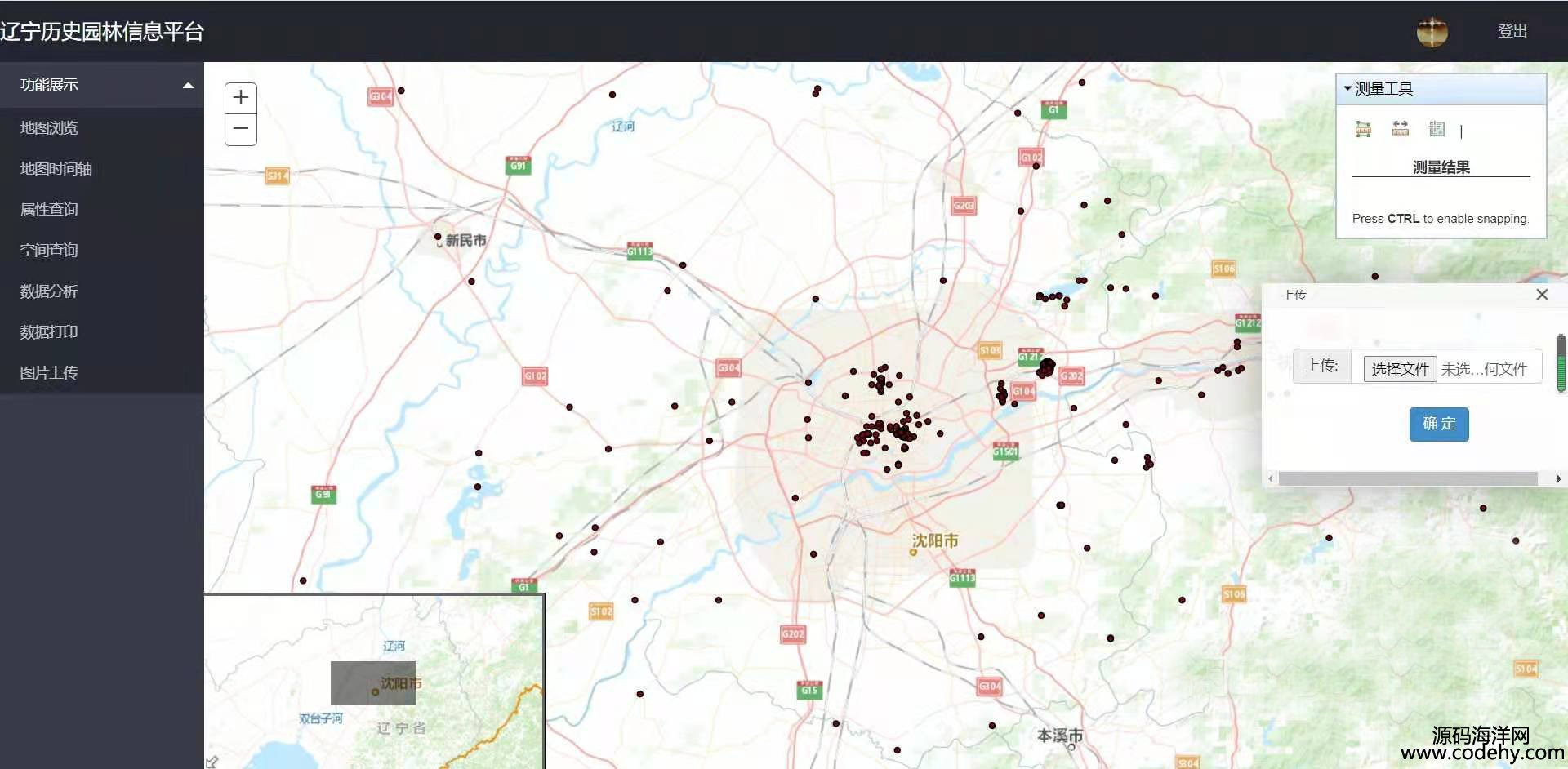
Task: Close the 上传 upload dialog
Action: (1542, 295)
